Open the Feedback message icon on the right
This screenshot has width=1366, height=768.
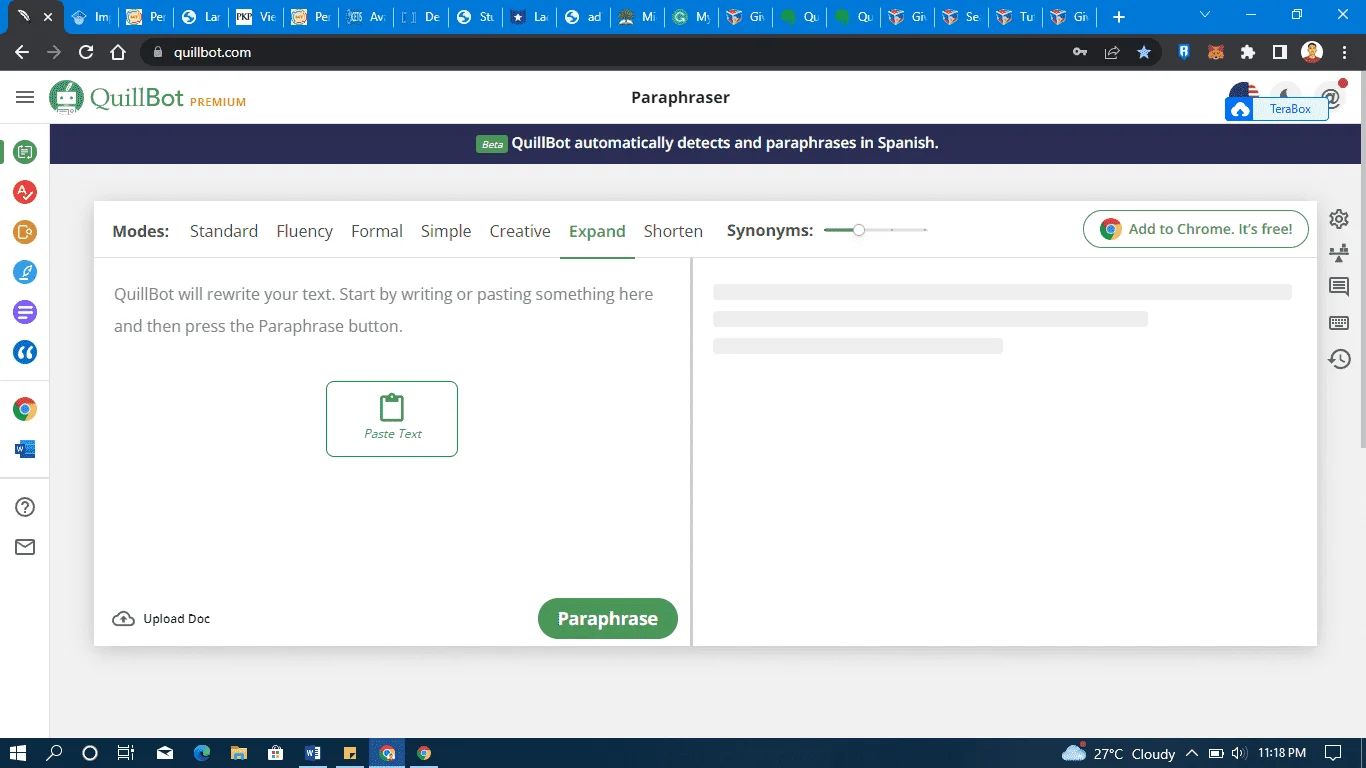(x=1339, y=288)
